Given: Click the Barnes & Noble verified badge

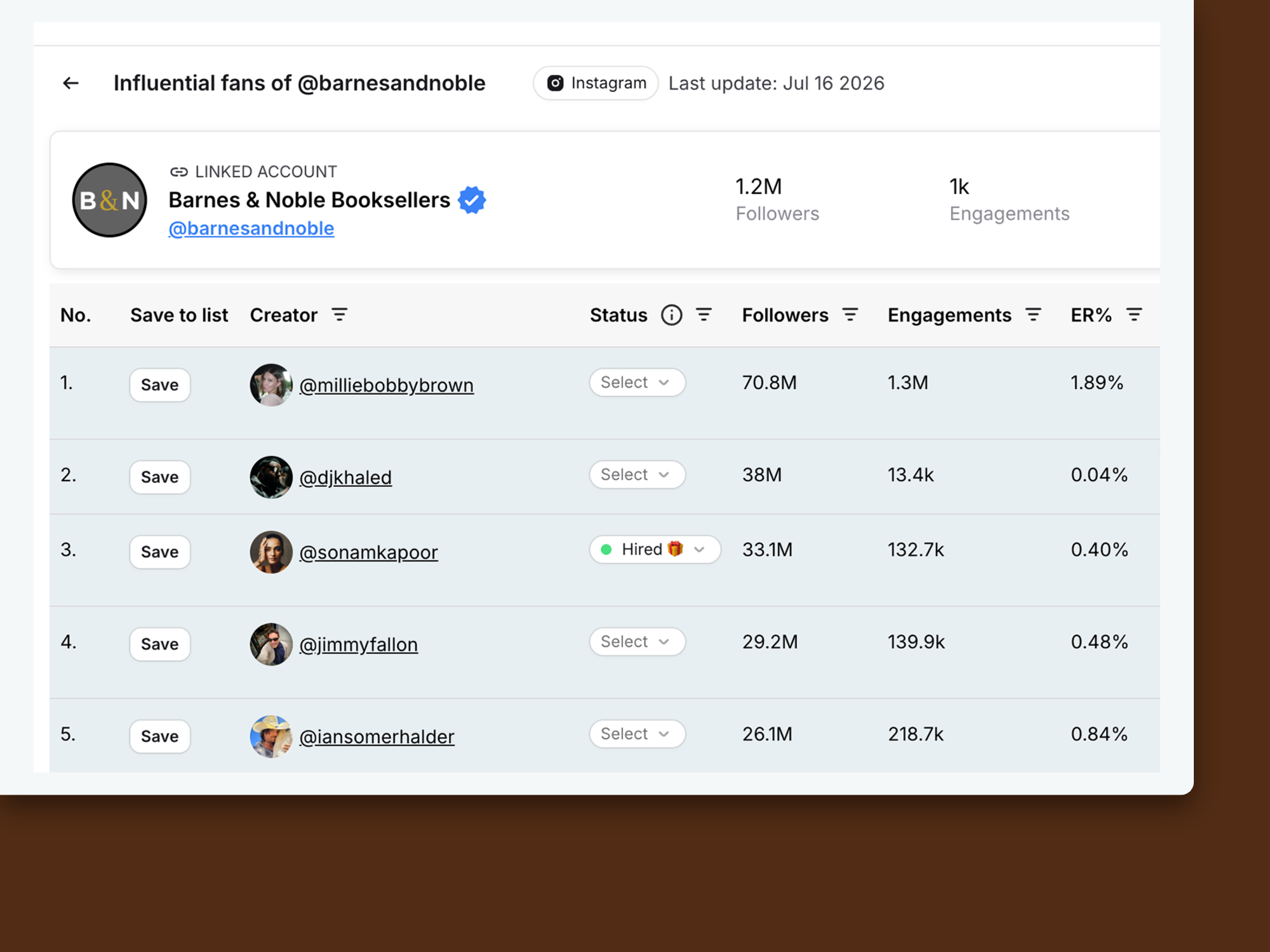Looking at the screenshot, I should [472, 200].
